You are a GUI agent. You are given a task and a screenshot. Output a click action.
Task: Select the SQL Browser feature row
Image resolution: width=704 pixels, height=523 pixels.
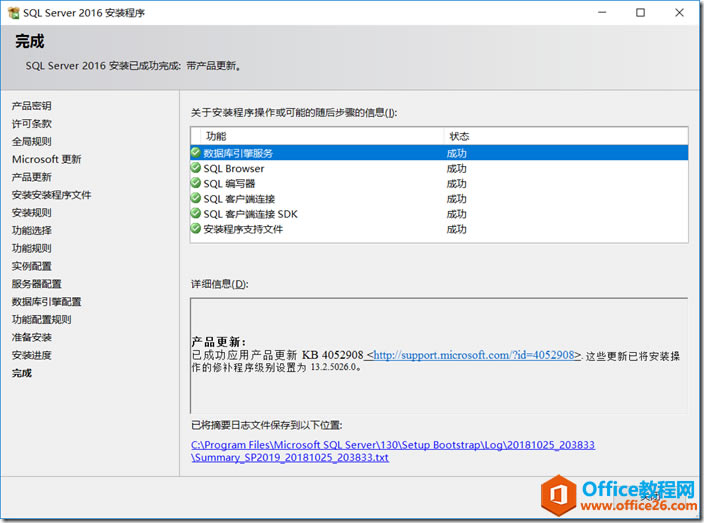click(439, 168)
